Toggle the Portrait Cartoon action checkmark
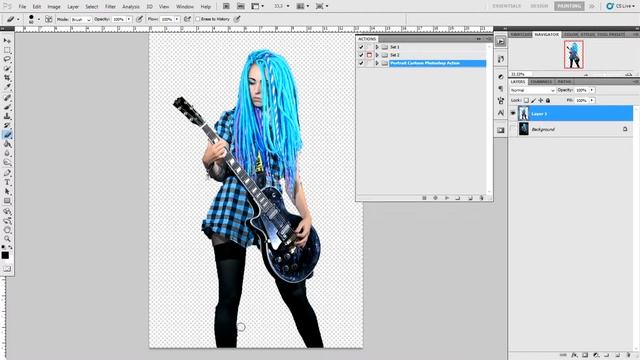640x360 pixels. pos(361,63)
